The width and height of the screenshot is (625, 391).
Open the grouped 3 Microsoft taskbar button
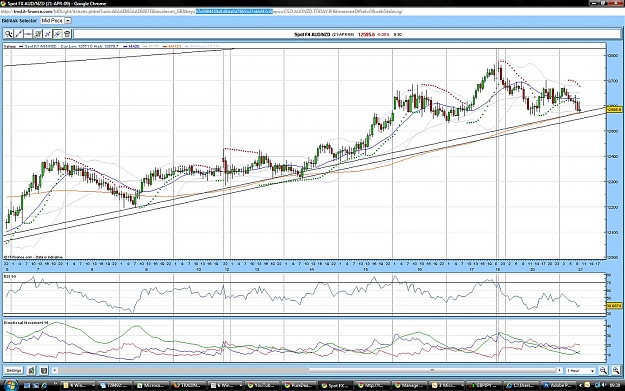point(448,385)
